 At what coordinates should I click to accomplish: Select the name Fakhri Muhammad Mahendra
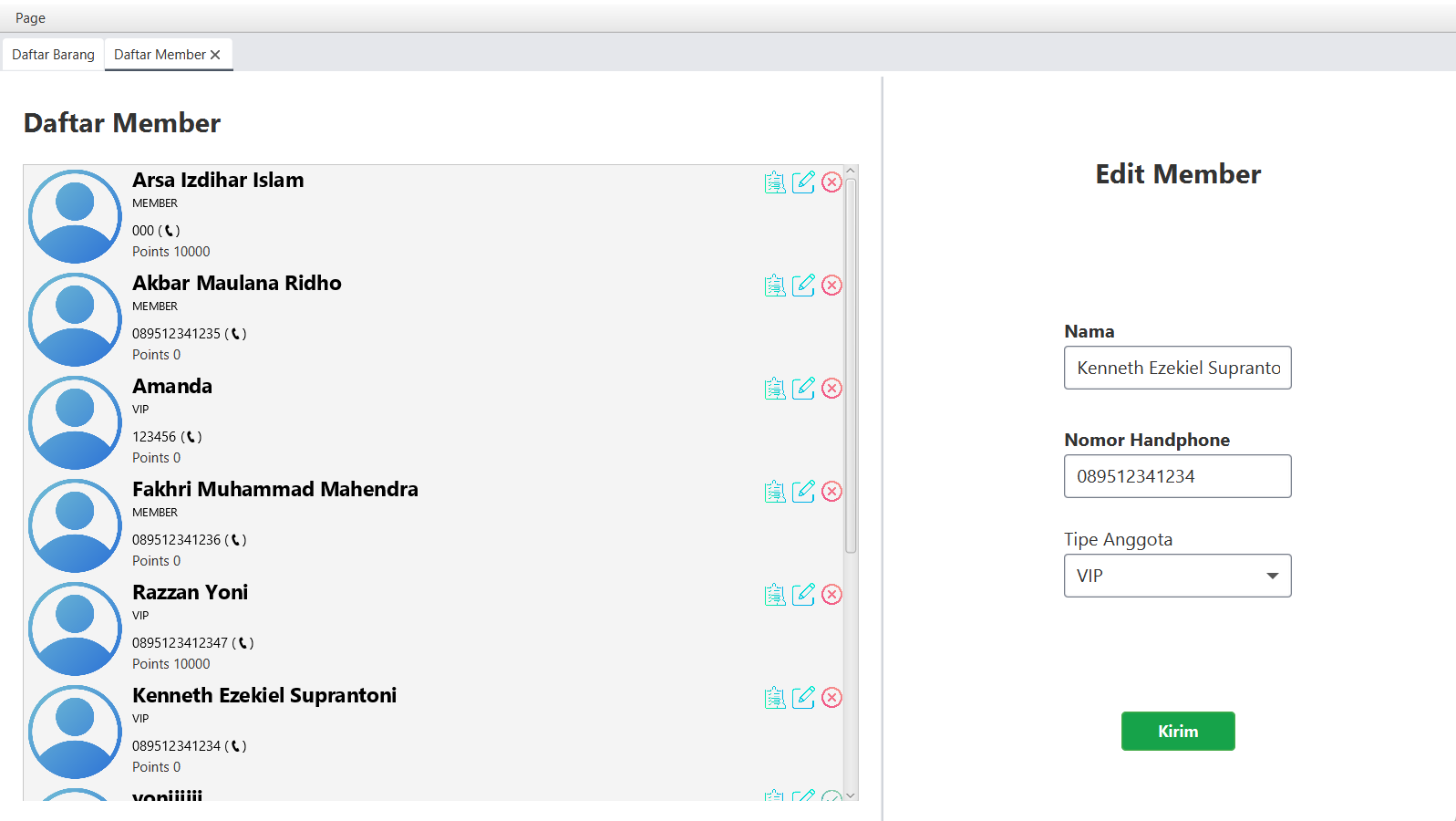click(275, 489)
